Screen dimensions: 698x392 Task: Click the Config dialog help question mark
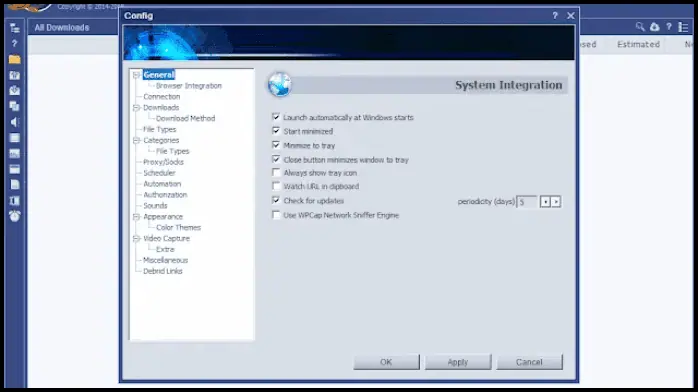click(555, 16)
